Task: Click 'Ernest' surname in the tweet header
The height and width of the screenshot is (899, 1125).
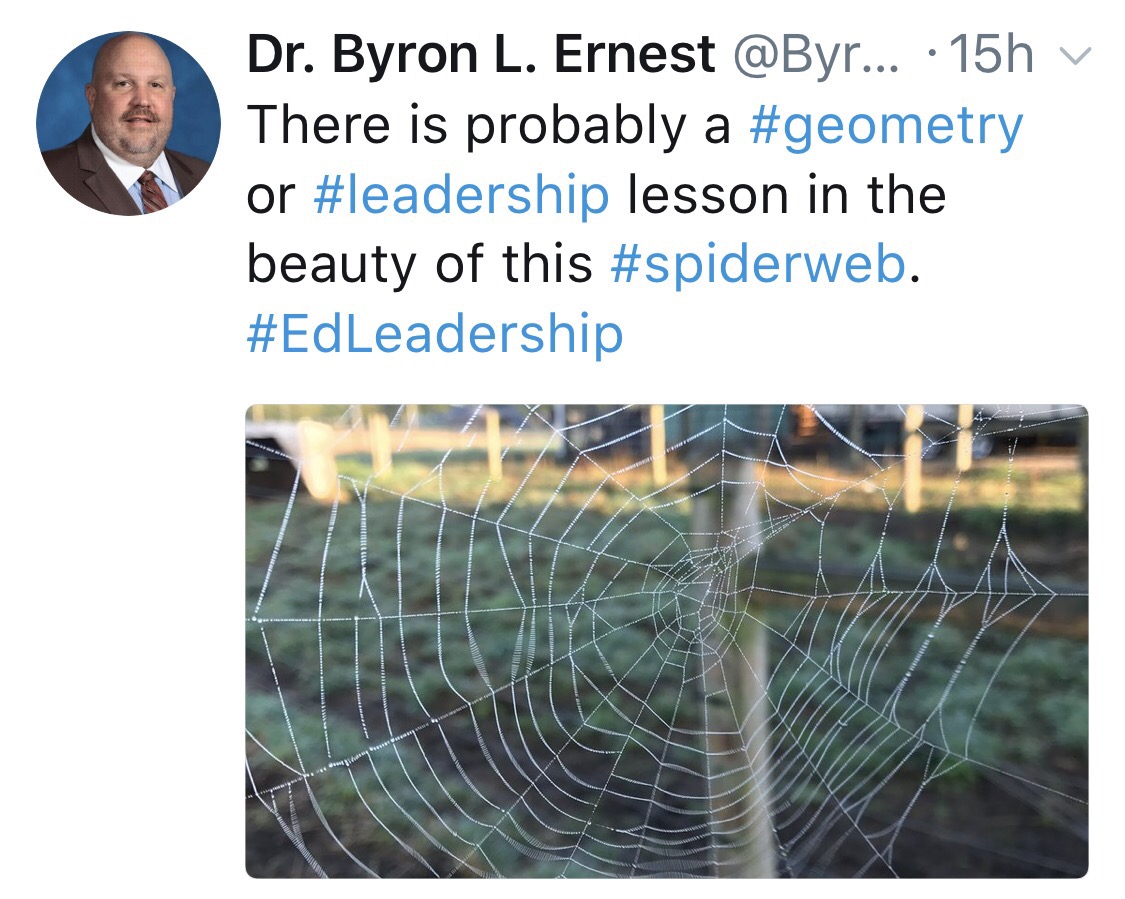Action: tap(634, 56)
